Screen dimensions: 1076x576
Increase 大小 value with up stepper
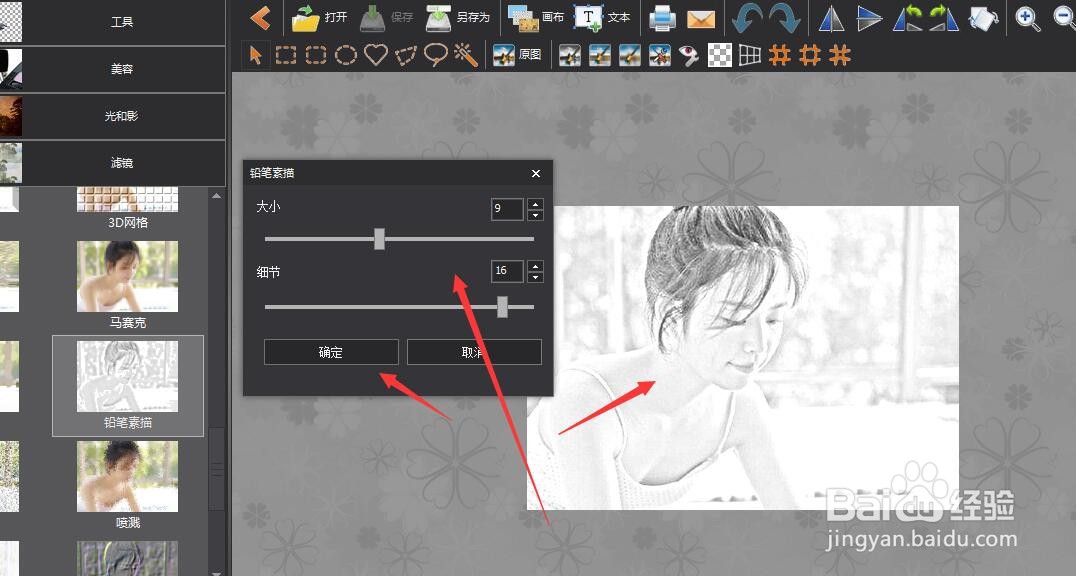[535, 203]
